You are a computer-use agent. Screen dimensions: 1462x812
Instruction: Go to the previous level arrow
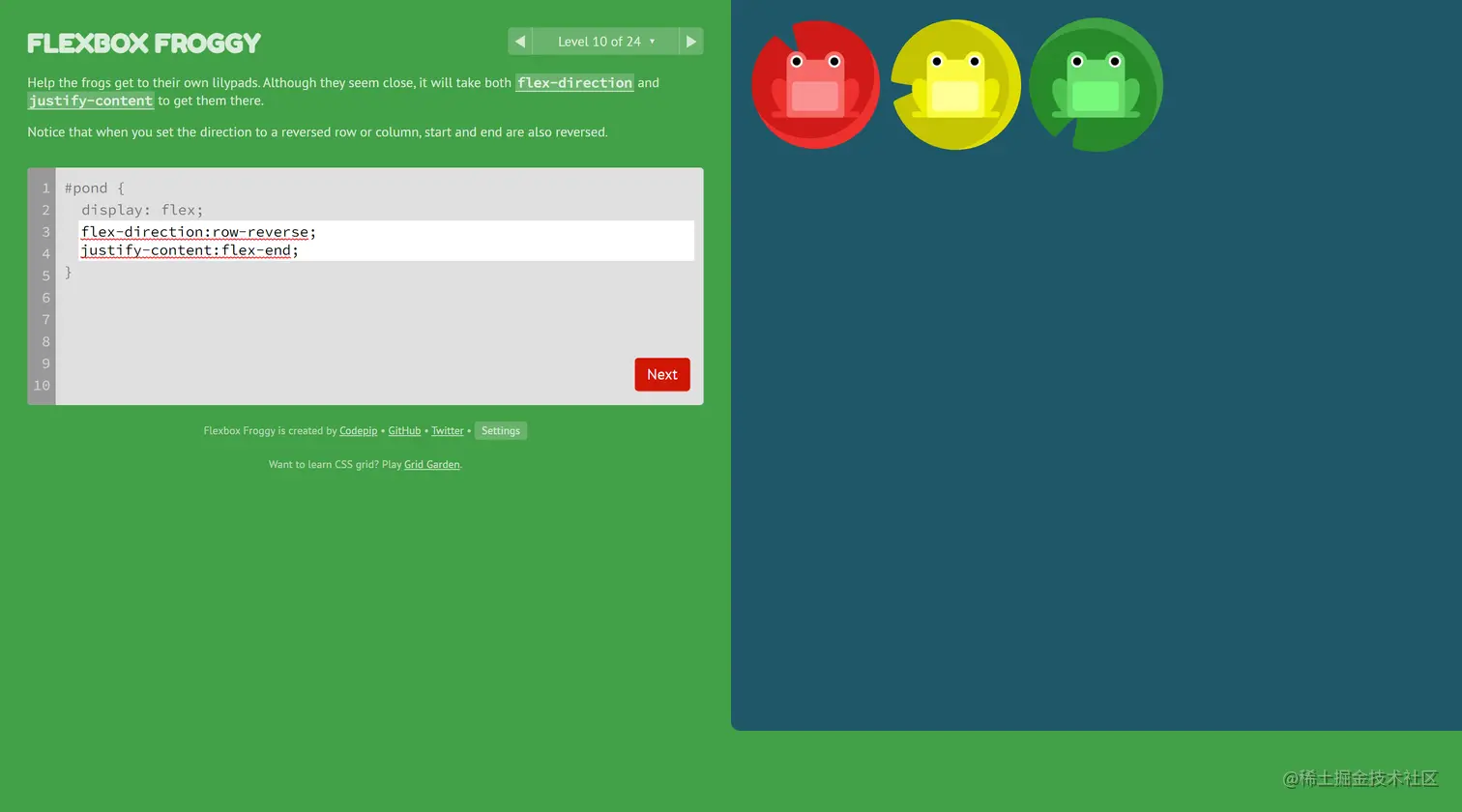pyautogui.click(x=520, y=42)
